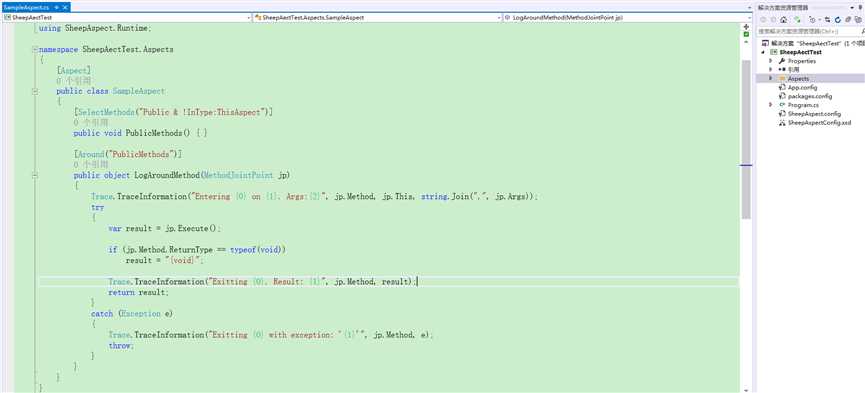Screen dimensions: 865x393
Task: Open the SheepAectTest.Aspects.SampleAspect type dropdown
Action: click(x=377, y=18)
